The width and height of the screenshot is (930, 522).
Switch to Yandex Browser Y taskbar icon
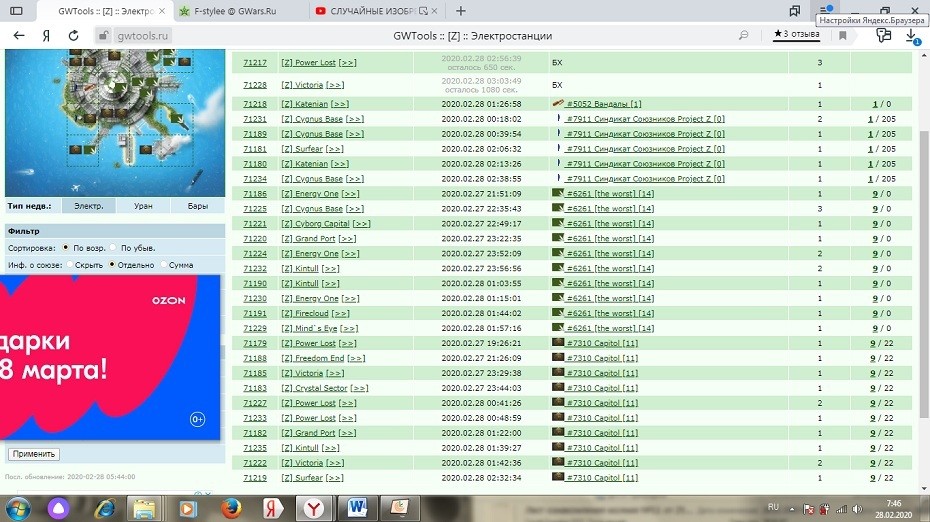pos(314,508)
